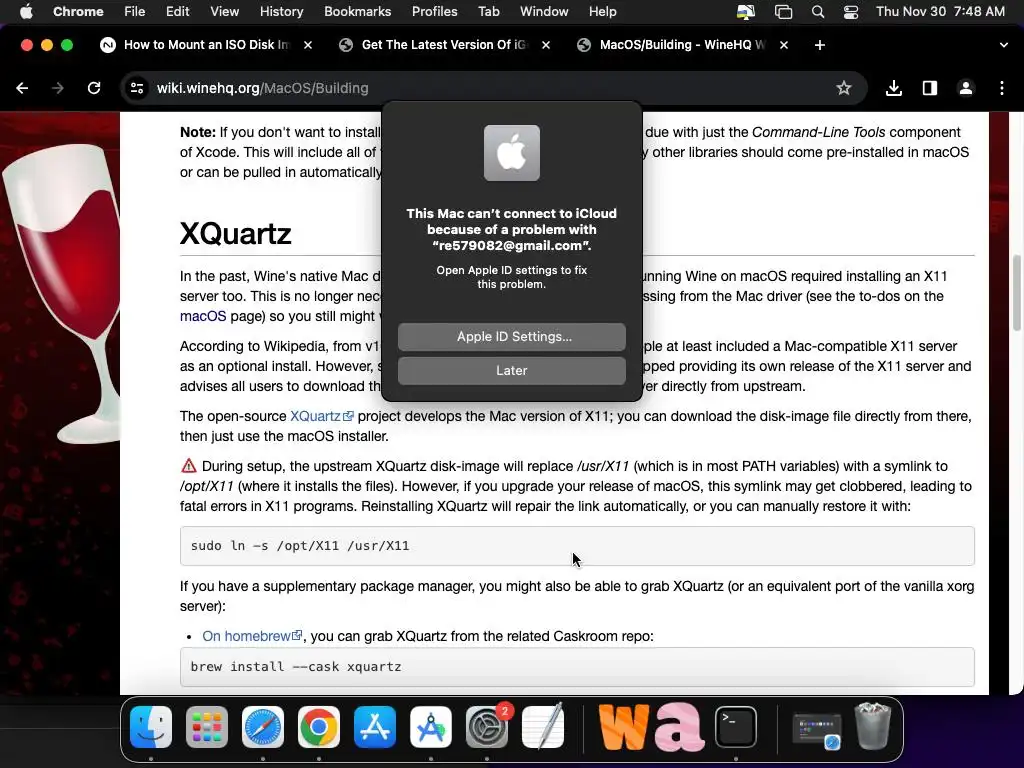Image resolution: width=1024 pixels, height=768 pixels.
Task: Open the Chrome application menu
Action: point(78,11)
